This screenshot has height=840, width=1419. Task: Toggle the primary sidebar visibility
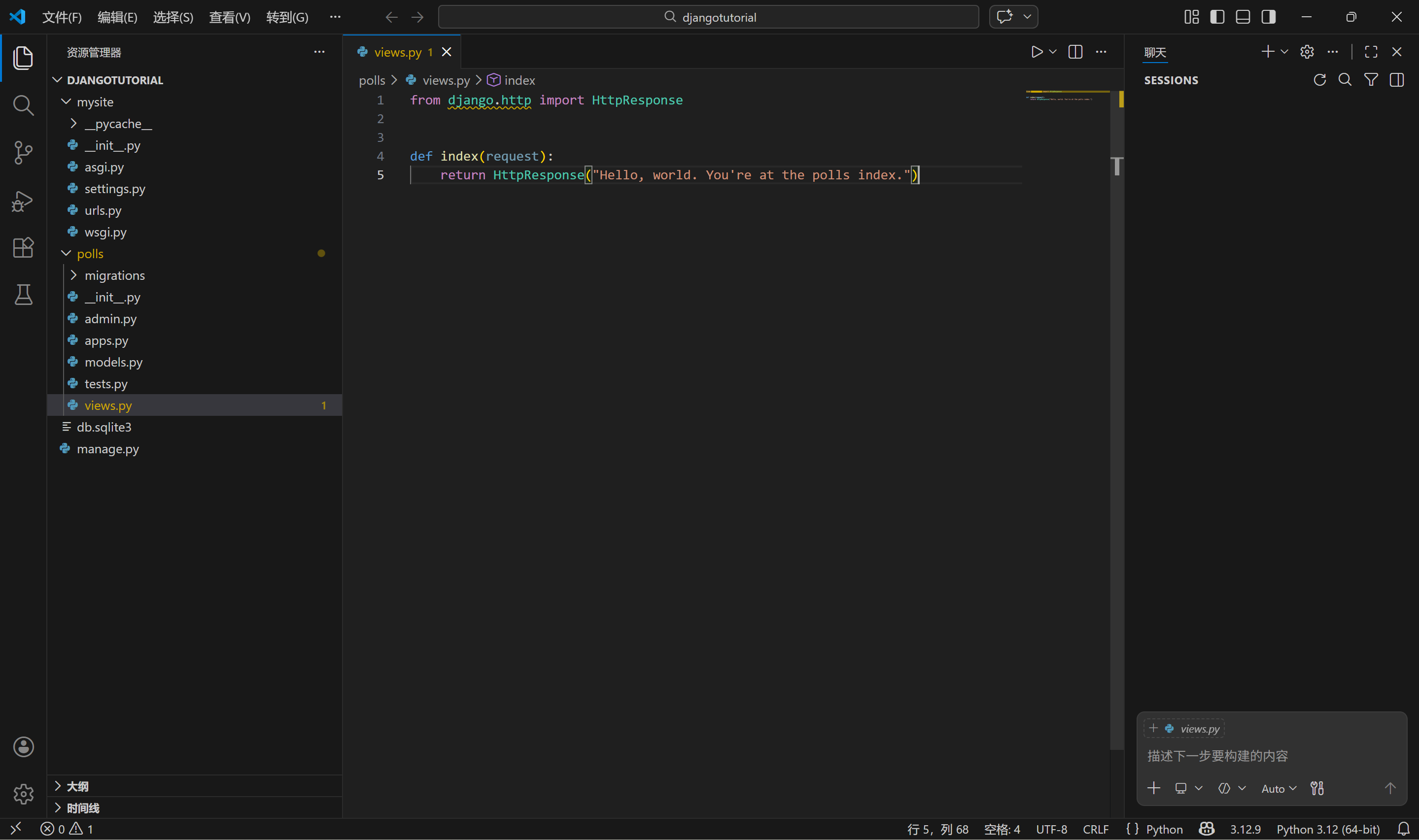click(1217, 17)
